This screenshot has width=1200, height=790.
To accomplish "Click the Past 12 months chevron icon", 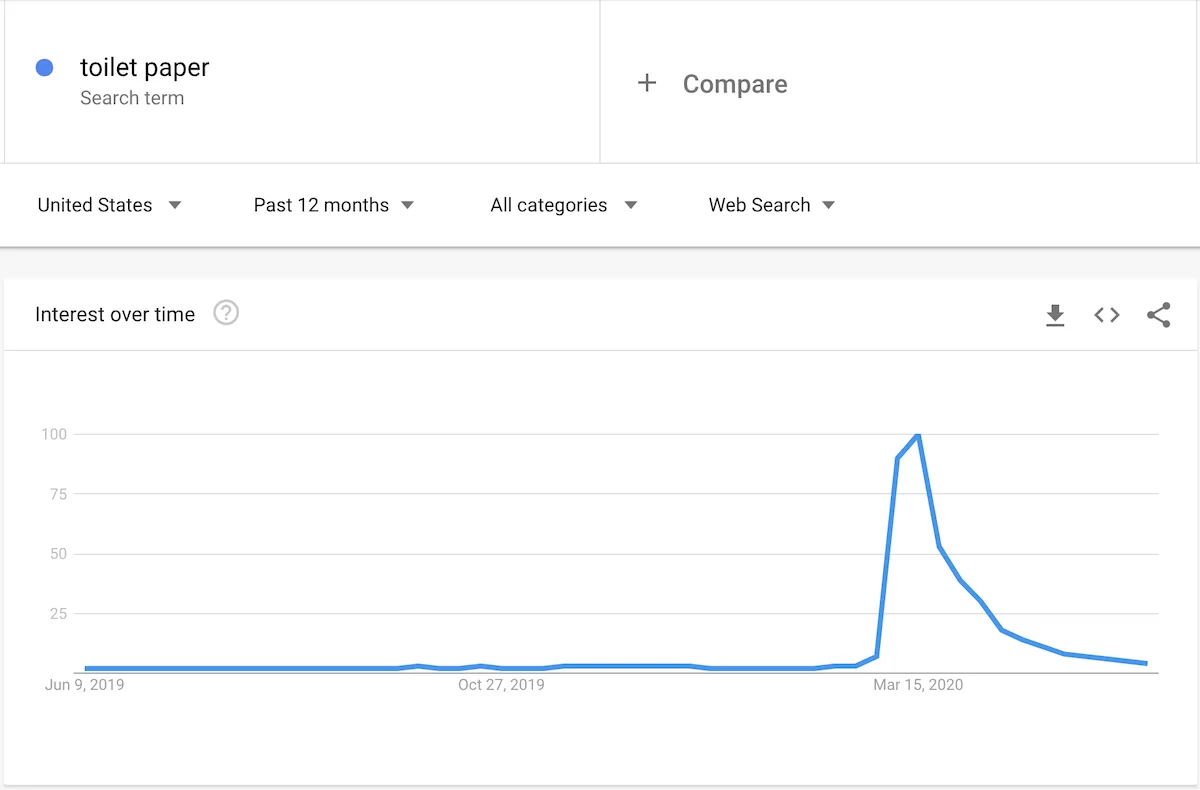I will [x=407, y=205].
